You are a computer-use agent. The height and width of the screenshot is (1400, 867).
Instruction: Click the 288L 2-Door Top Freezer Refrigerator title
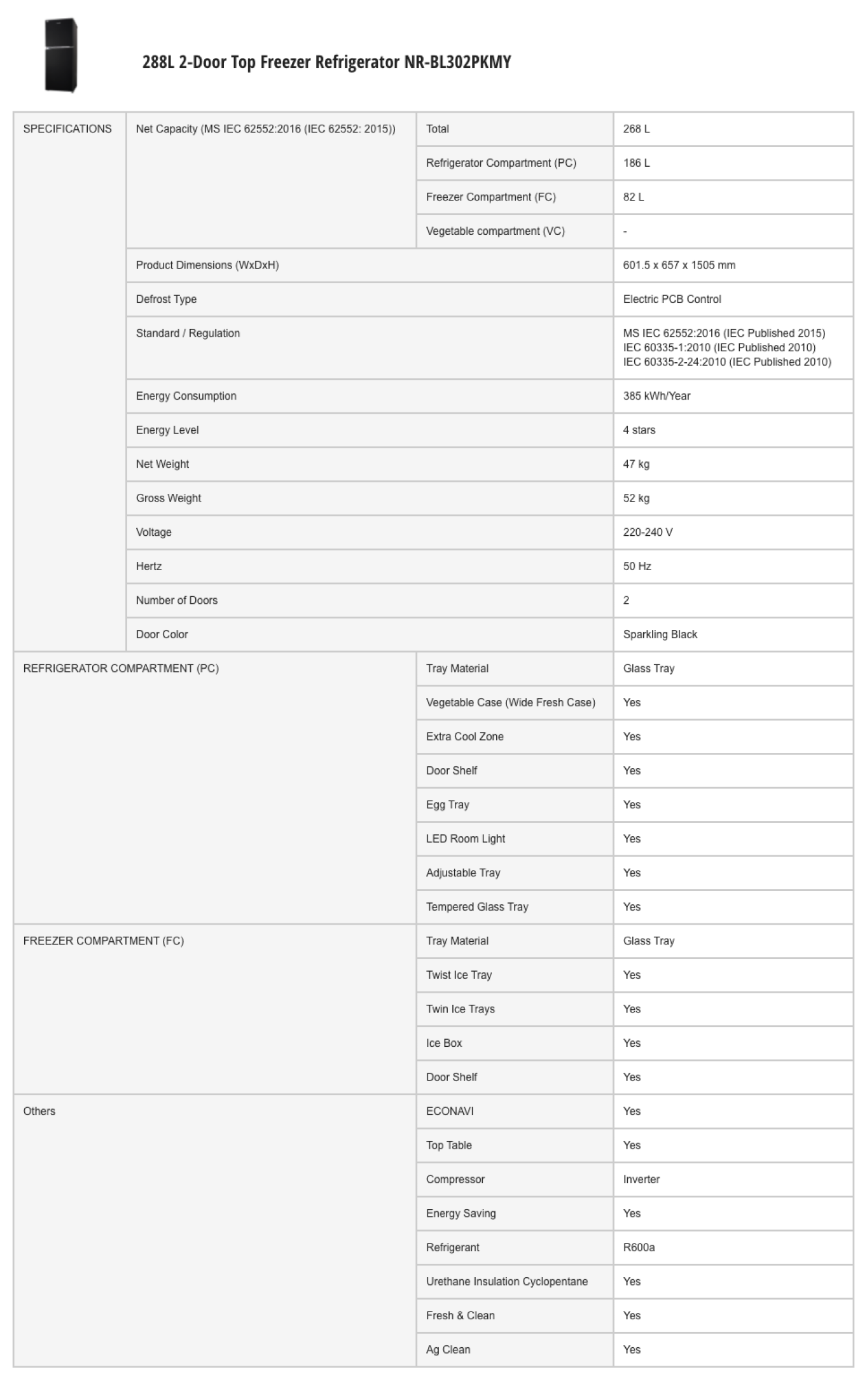click(x=326, y=62)
